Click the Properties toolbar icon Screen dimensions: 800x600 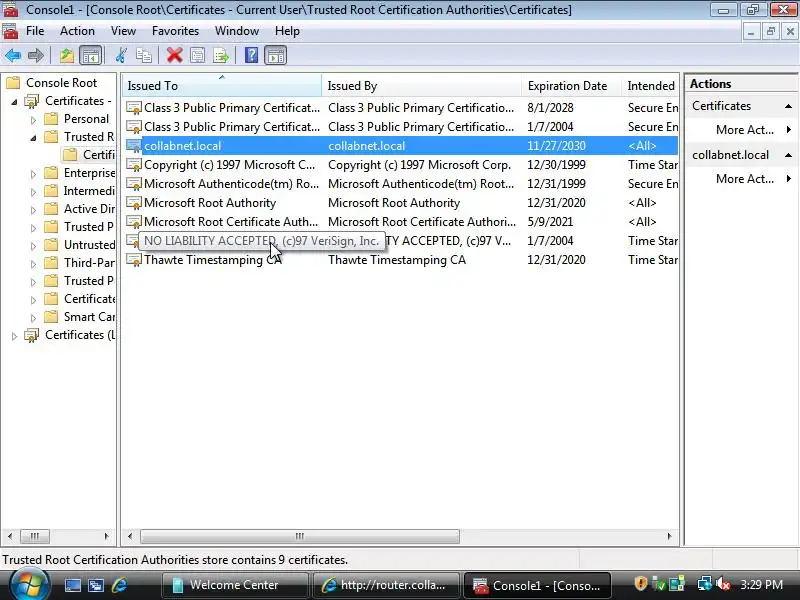[x=197, y=55]
